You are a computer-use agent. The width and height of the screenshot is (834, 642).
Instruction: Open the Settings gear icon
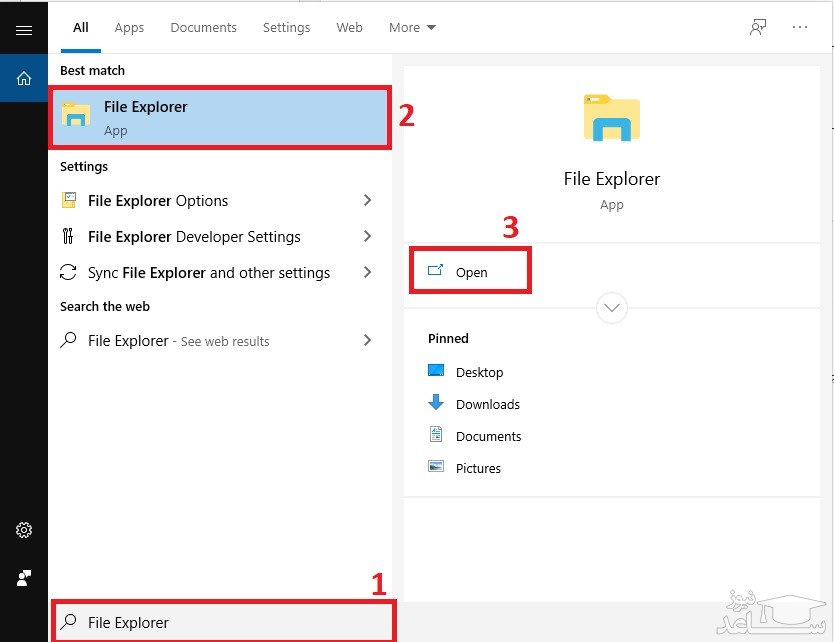click(x=24, y=530)
